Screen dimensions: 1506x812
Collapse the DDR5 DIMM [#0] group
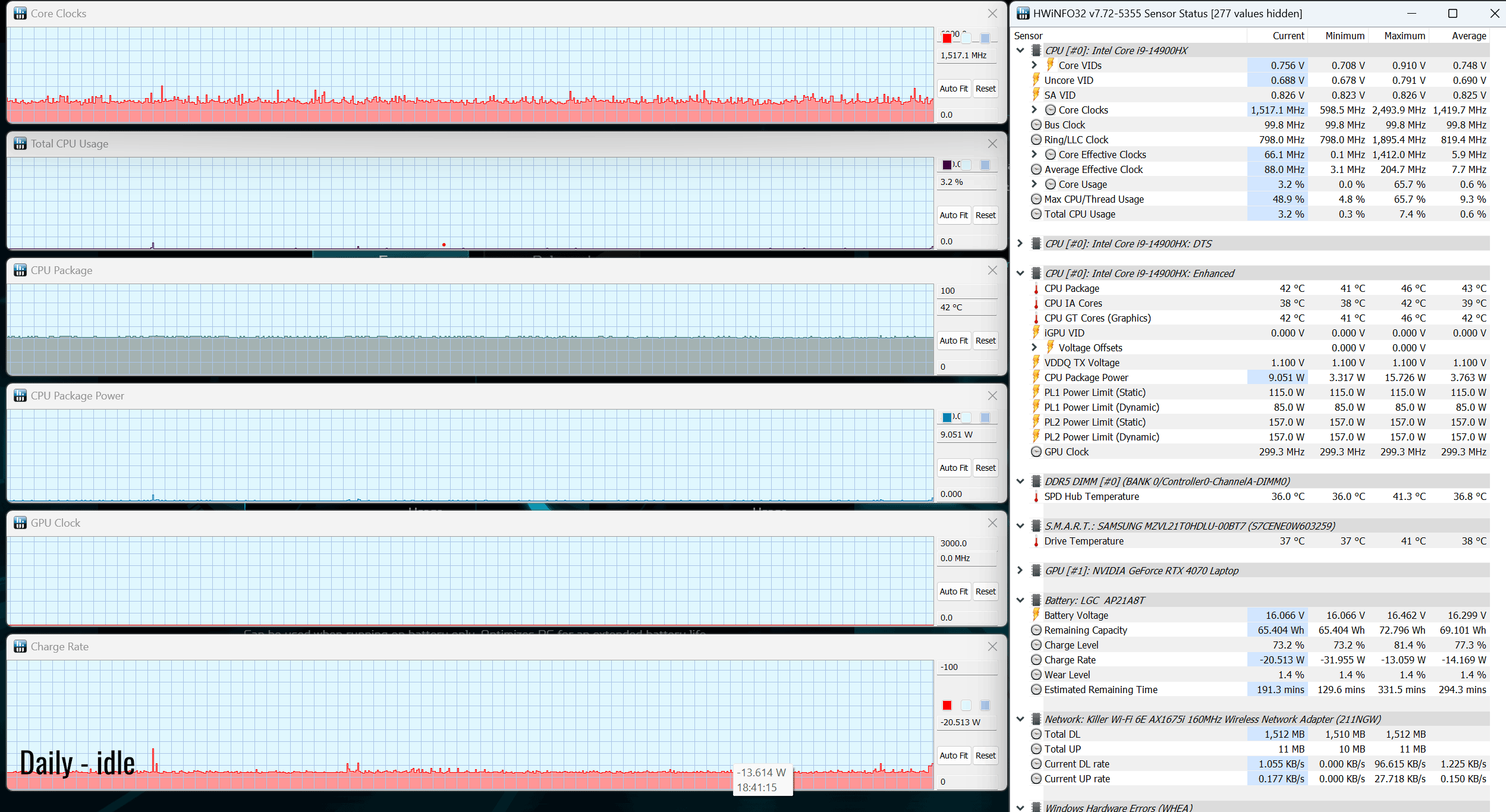(1021, 481)
